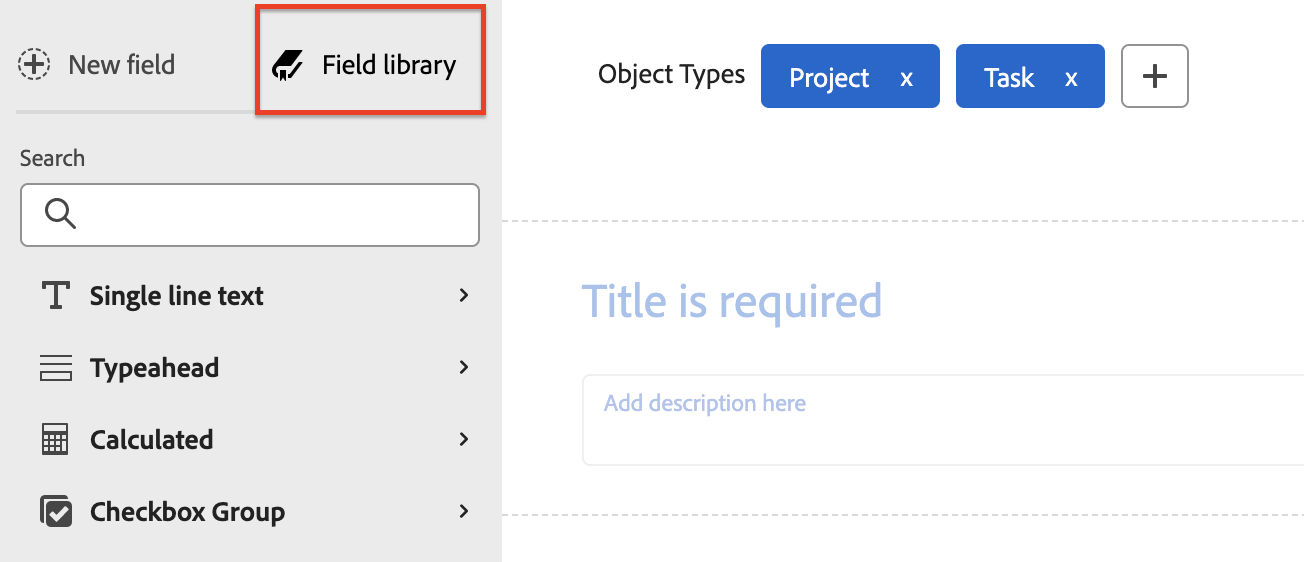Click the Typeahead field icon
This screenshot has height=562, width=1304.
(55, 368)
